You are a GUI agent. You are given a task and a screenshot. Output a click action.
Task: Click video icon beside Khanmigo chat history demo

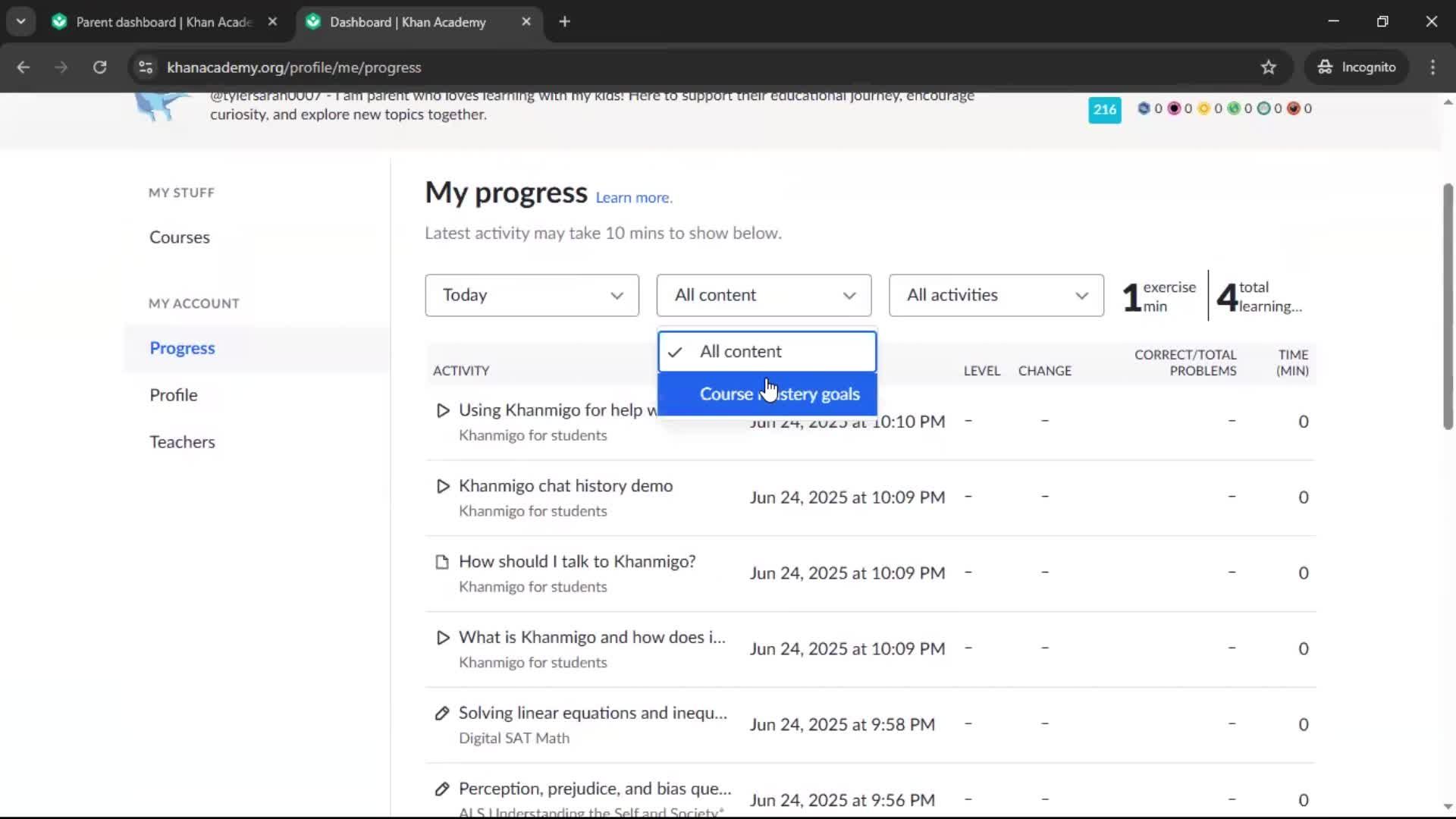coord(443,486)
